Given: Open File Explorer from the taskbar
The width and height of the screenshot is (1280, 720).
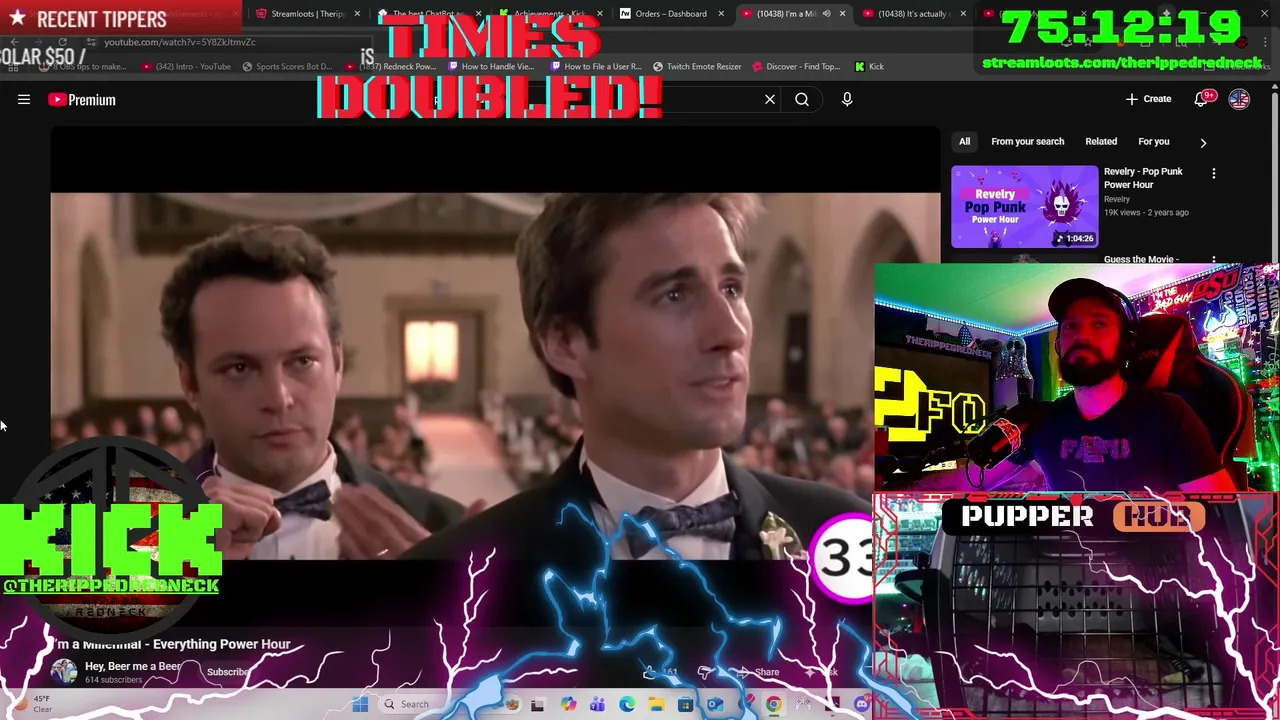Looking at the screenshot, I should [656, 705].
